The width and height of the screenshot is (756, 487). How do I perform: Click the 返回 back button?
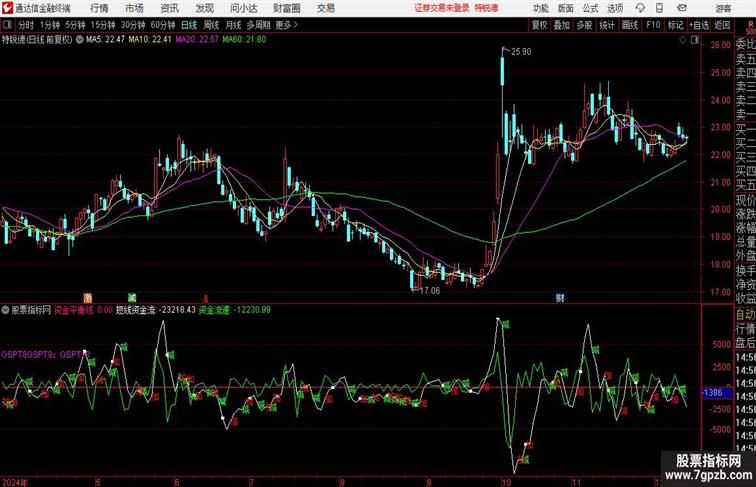[722, 25]
